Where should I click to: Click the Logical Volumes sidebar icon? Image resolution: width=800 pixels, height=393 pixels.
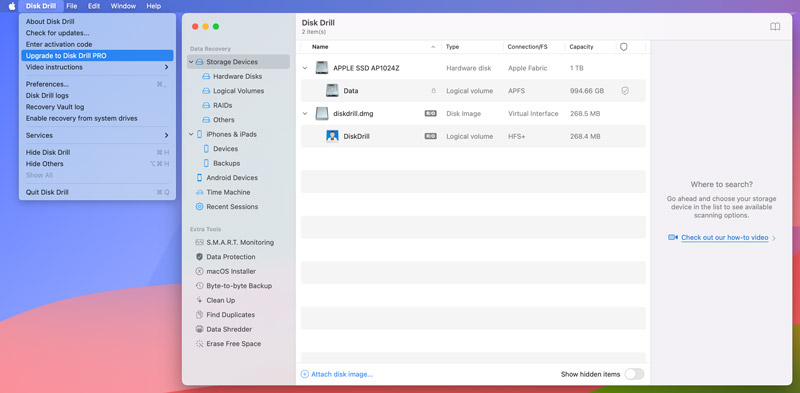point(206,91)
